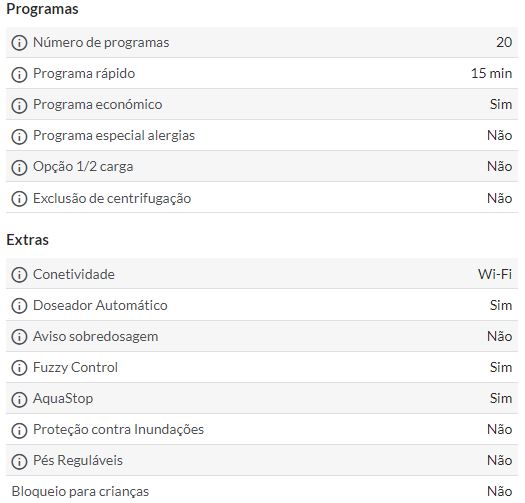Show info for Doseador Automático
This screenshot has width=525, height=503.
click(19, 306)
